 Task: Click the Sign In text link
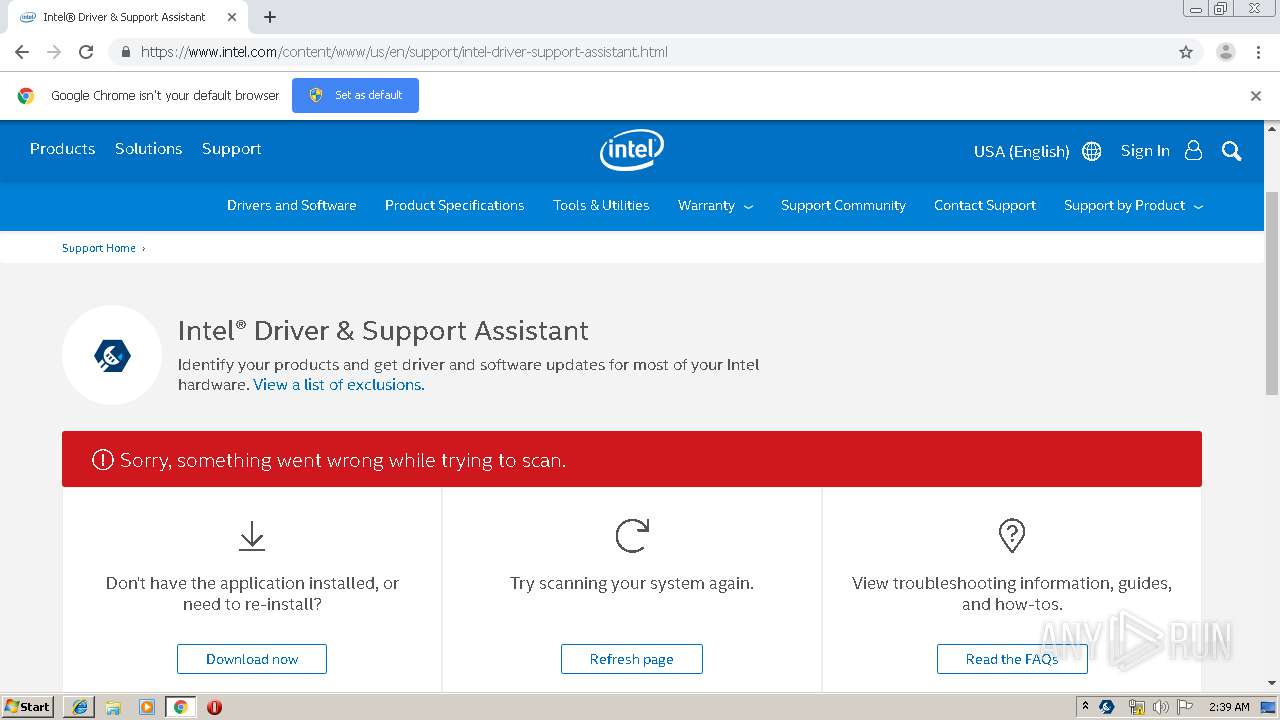pyautogui.click(x=1145, y=151)
